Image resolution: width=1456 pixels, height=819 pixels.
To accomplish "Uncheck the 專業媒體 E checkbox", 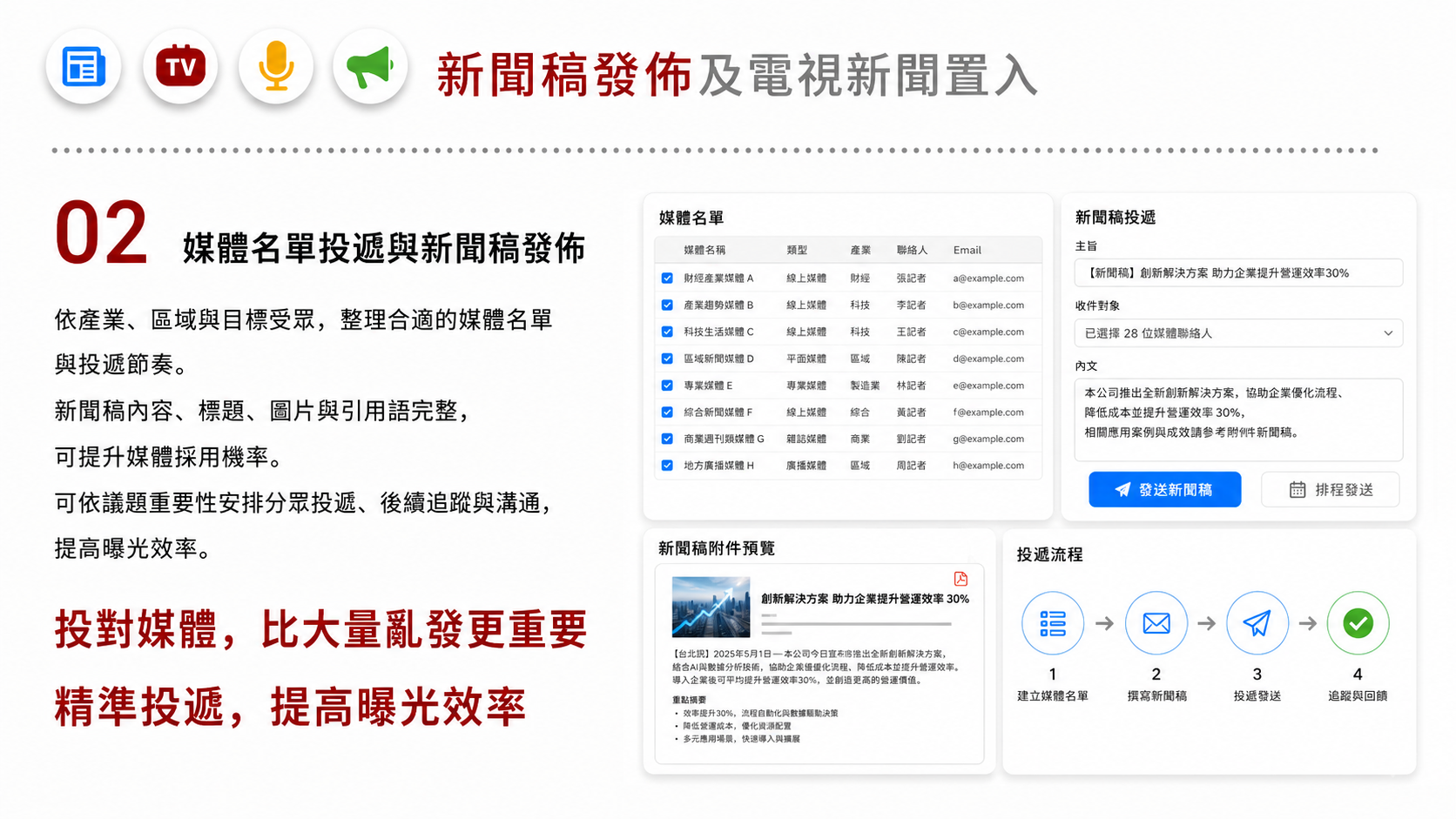I will [x=667, y=386].
